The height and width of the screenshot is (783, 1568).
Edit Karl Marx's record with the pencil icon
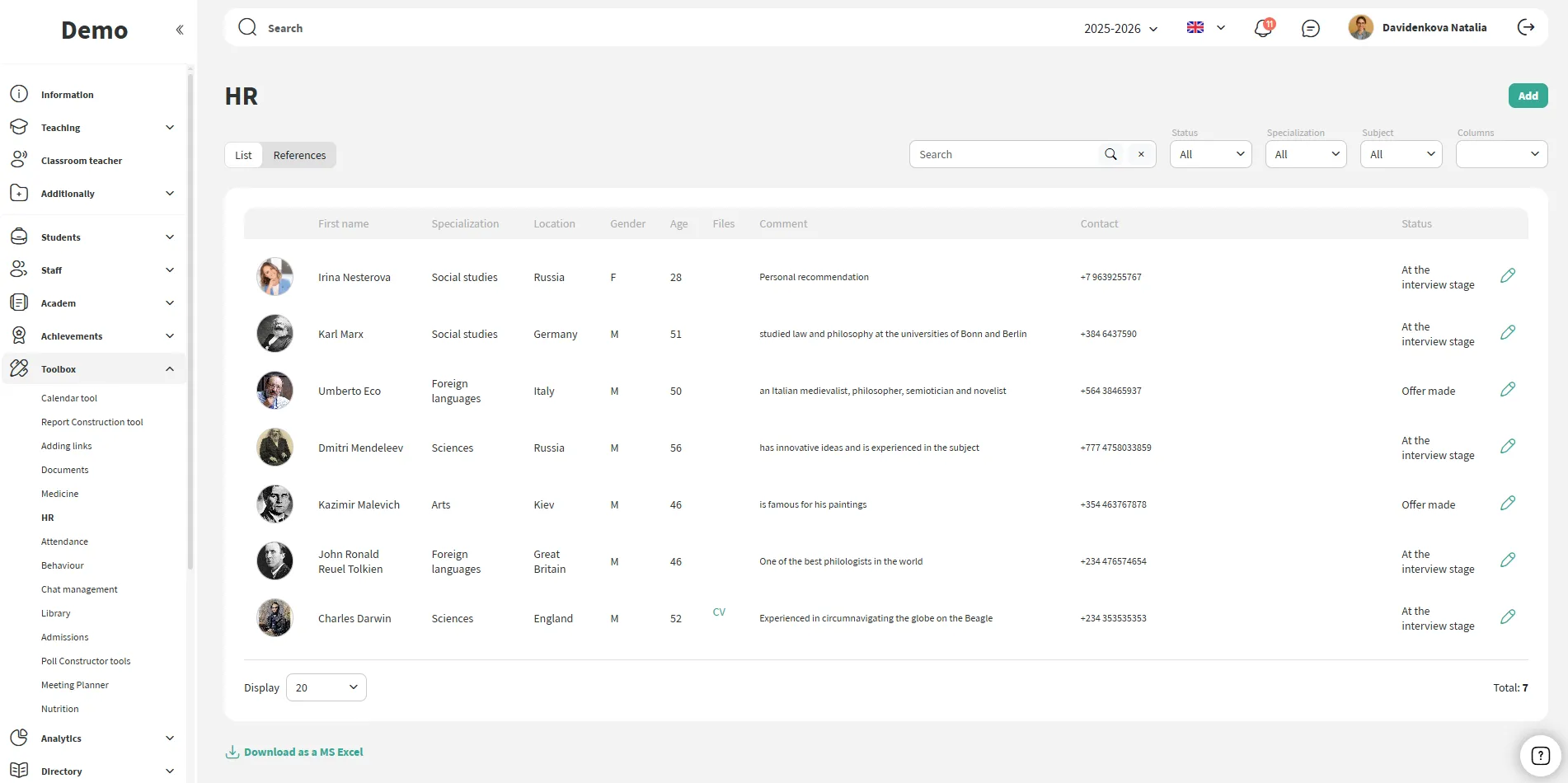[x=1507, y=333]
